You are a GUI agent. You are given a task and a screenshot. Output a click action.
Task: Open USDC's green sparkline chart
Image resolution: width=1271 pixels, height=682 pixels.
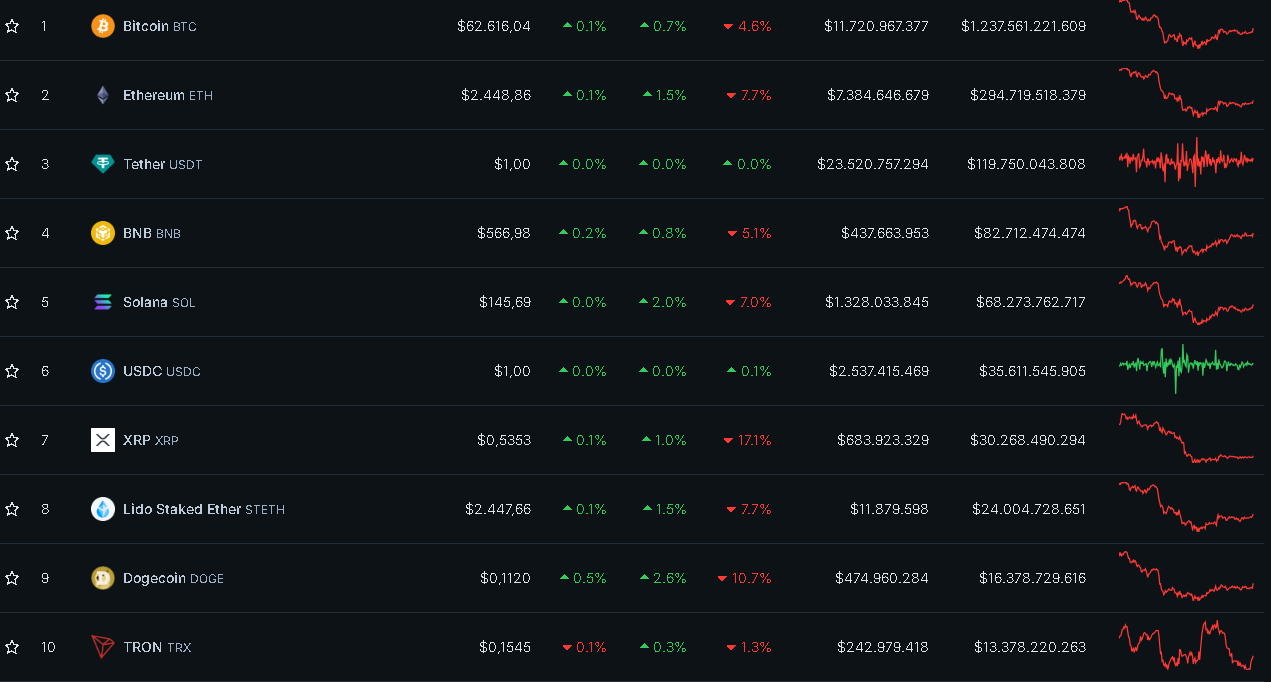click(x=1186, y=367)
